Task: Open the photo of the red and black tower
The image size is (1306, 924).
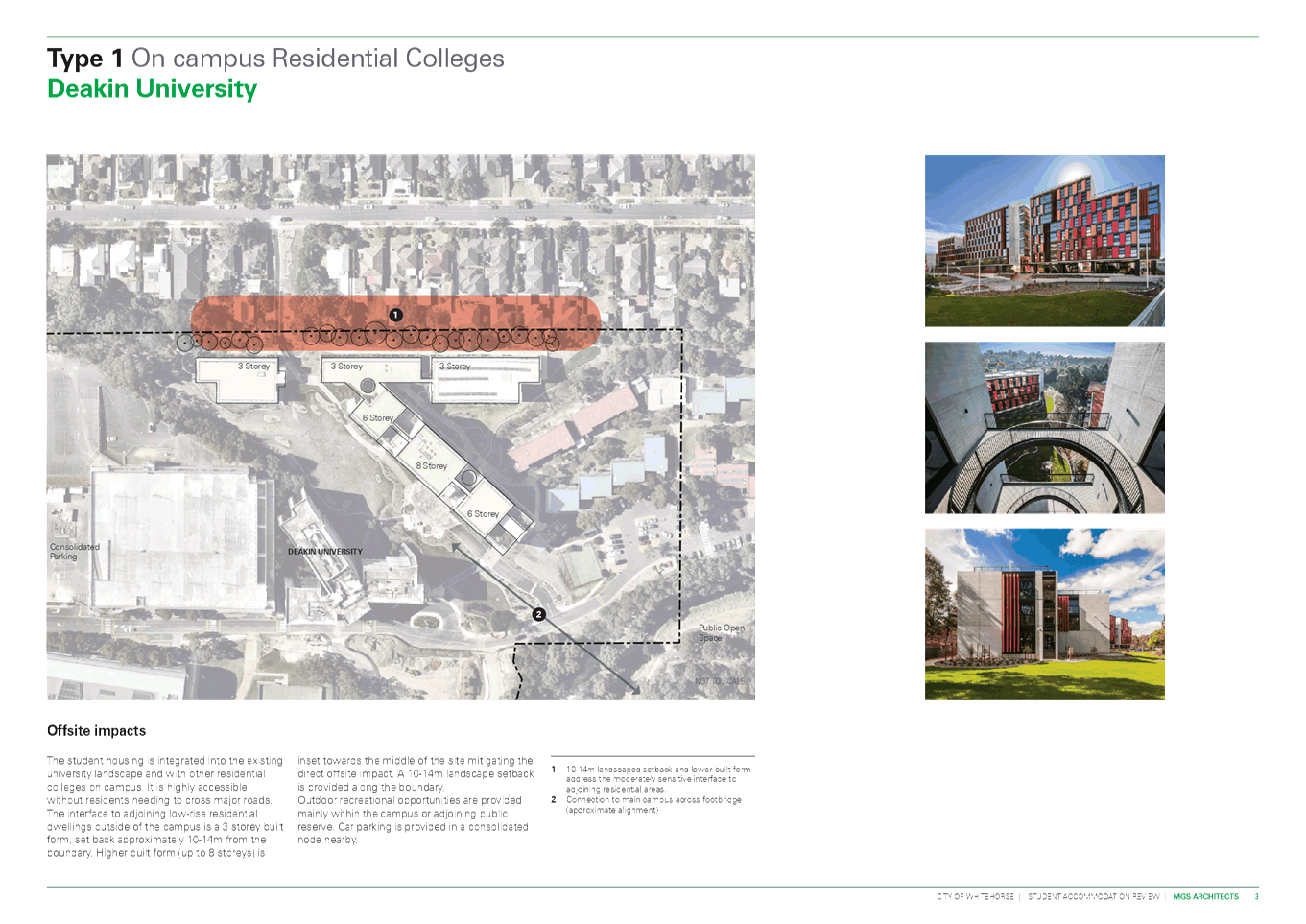Action: click(x=1045, y=241)
